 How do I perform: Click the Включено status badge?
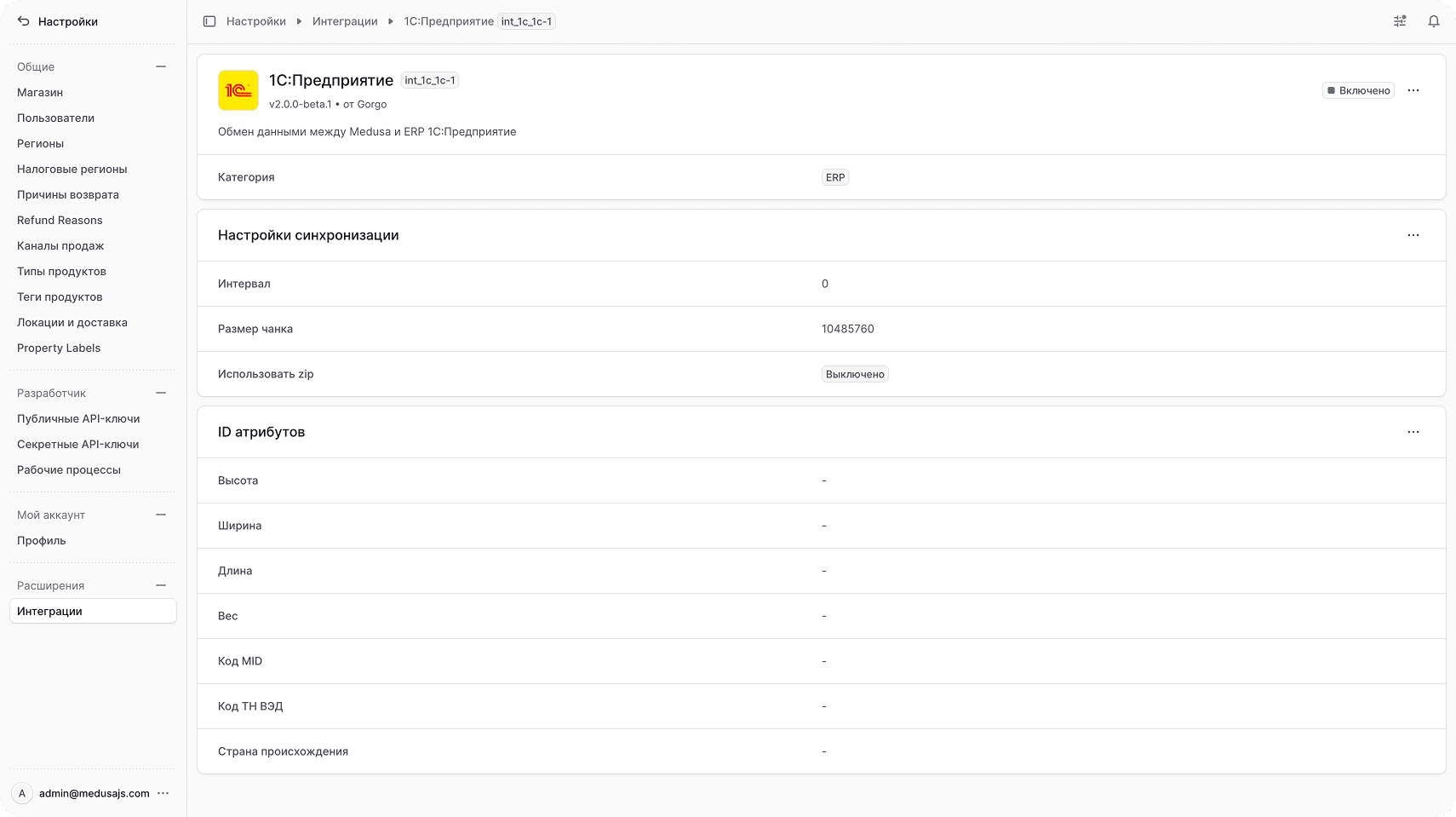pos(1358,90)
